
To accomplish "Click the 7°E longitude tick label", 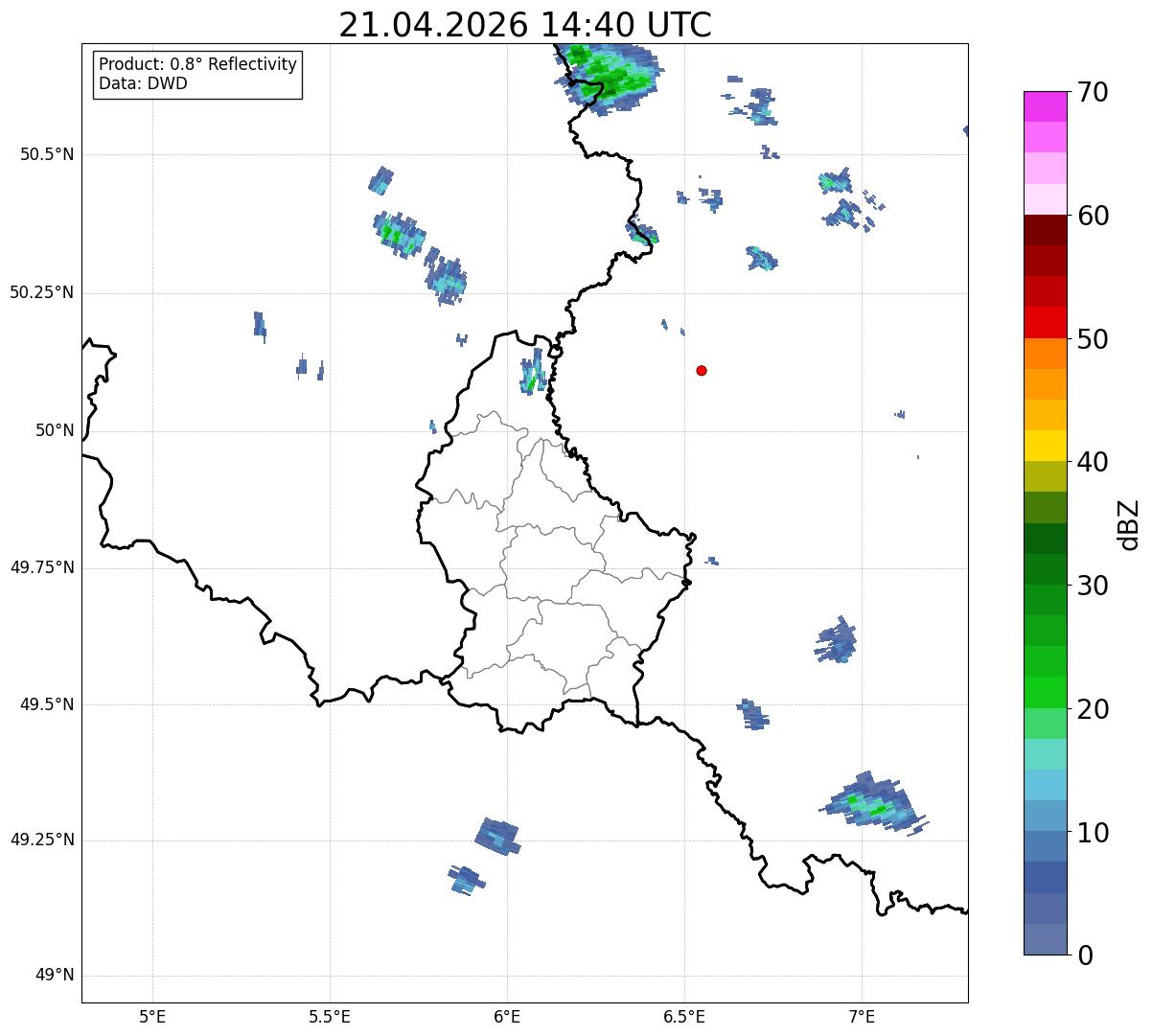I will pyautogui.click(x=862, y=1016).
